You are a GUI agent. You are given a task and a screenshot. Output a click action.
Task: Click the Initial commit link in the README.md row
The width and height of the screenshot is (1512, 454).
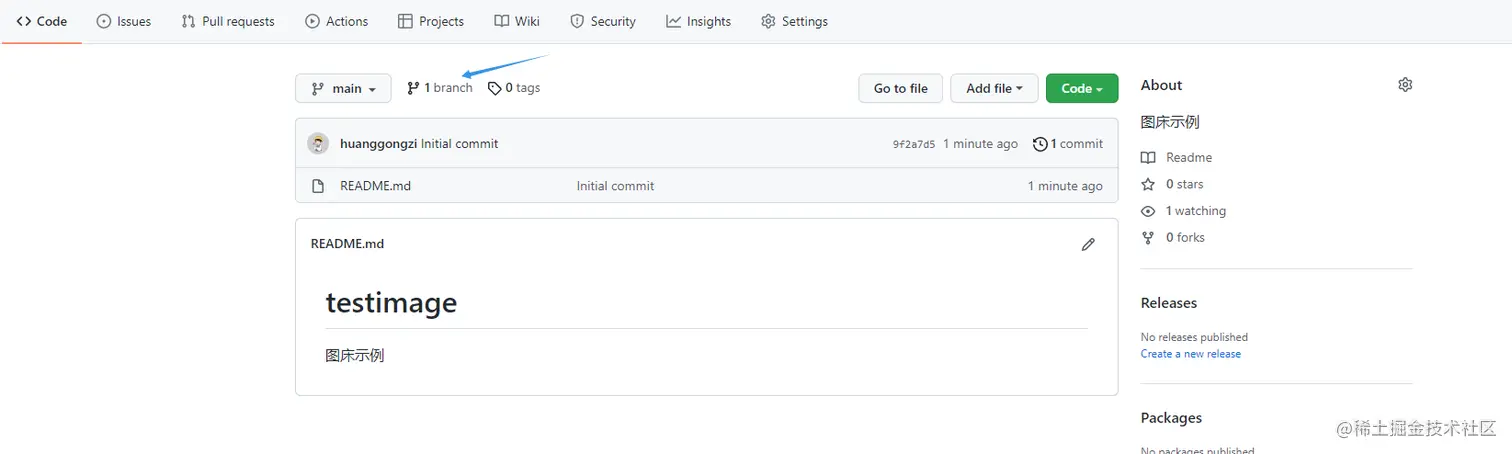(x=615, y=186)
